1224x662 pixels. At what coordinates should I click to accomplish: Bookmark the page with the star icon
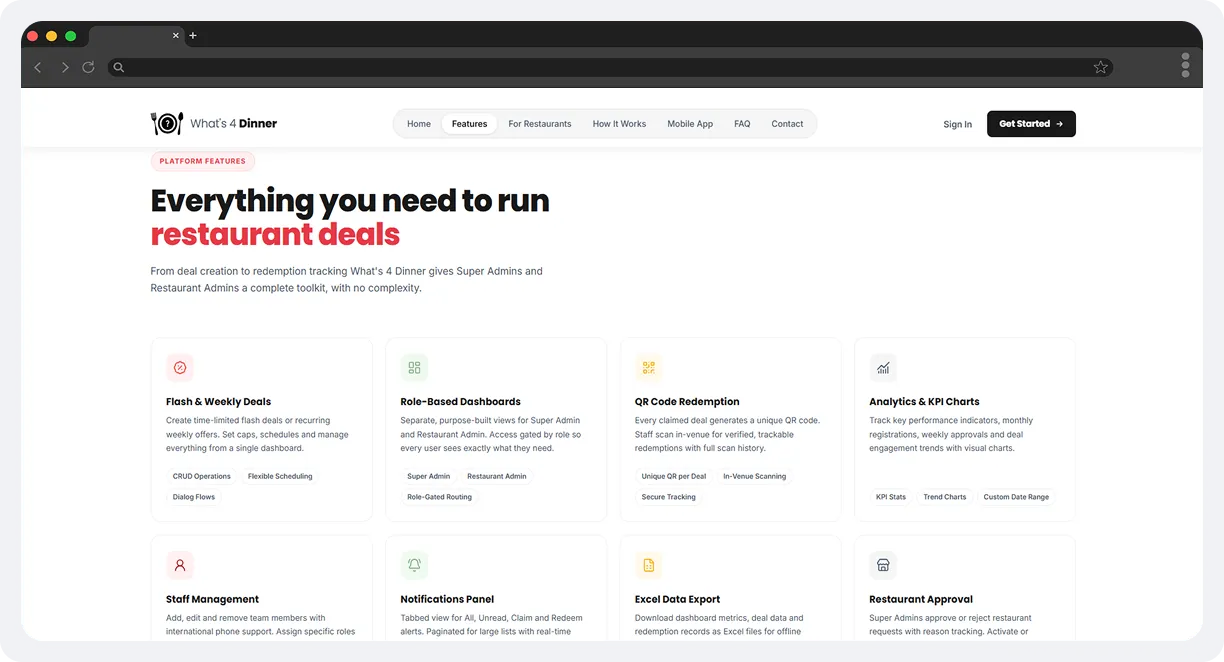pyautogui.click(x=1101, y=67)
